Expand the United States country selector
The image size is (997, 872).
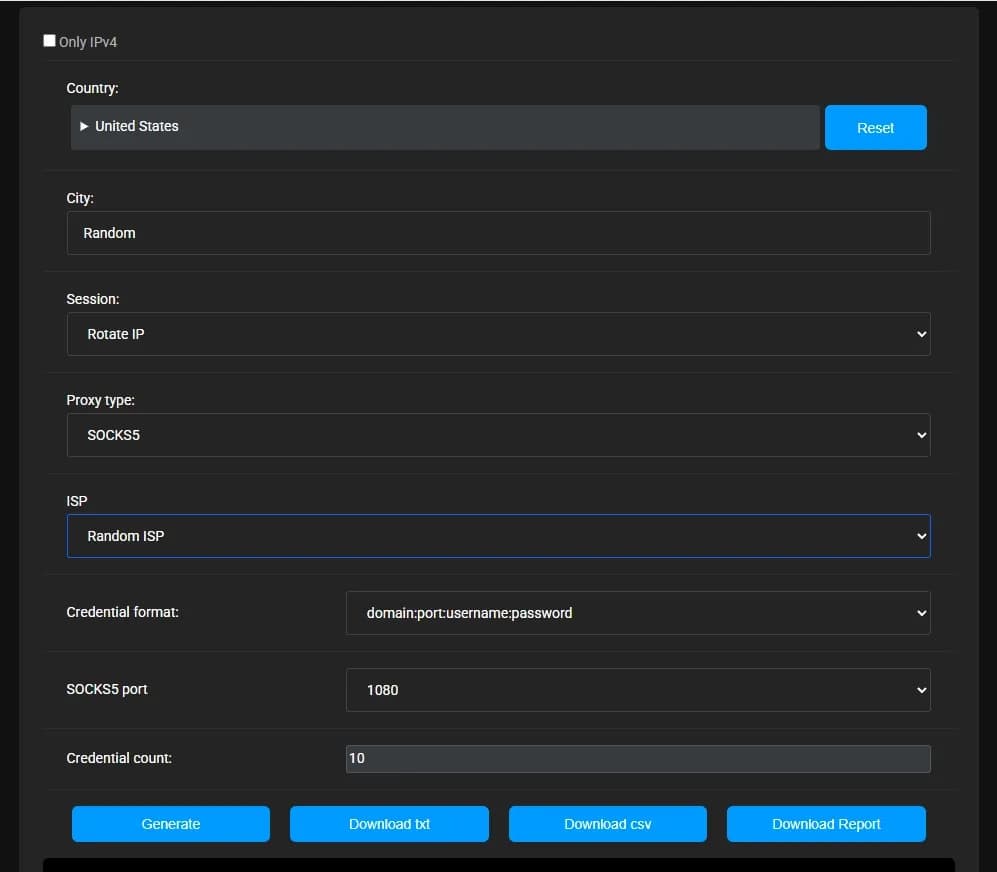click(x=445, y=126)
